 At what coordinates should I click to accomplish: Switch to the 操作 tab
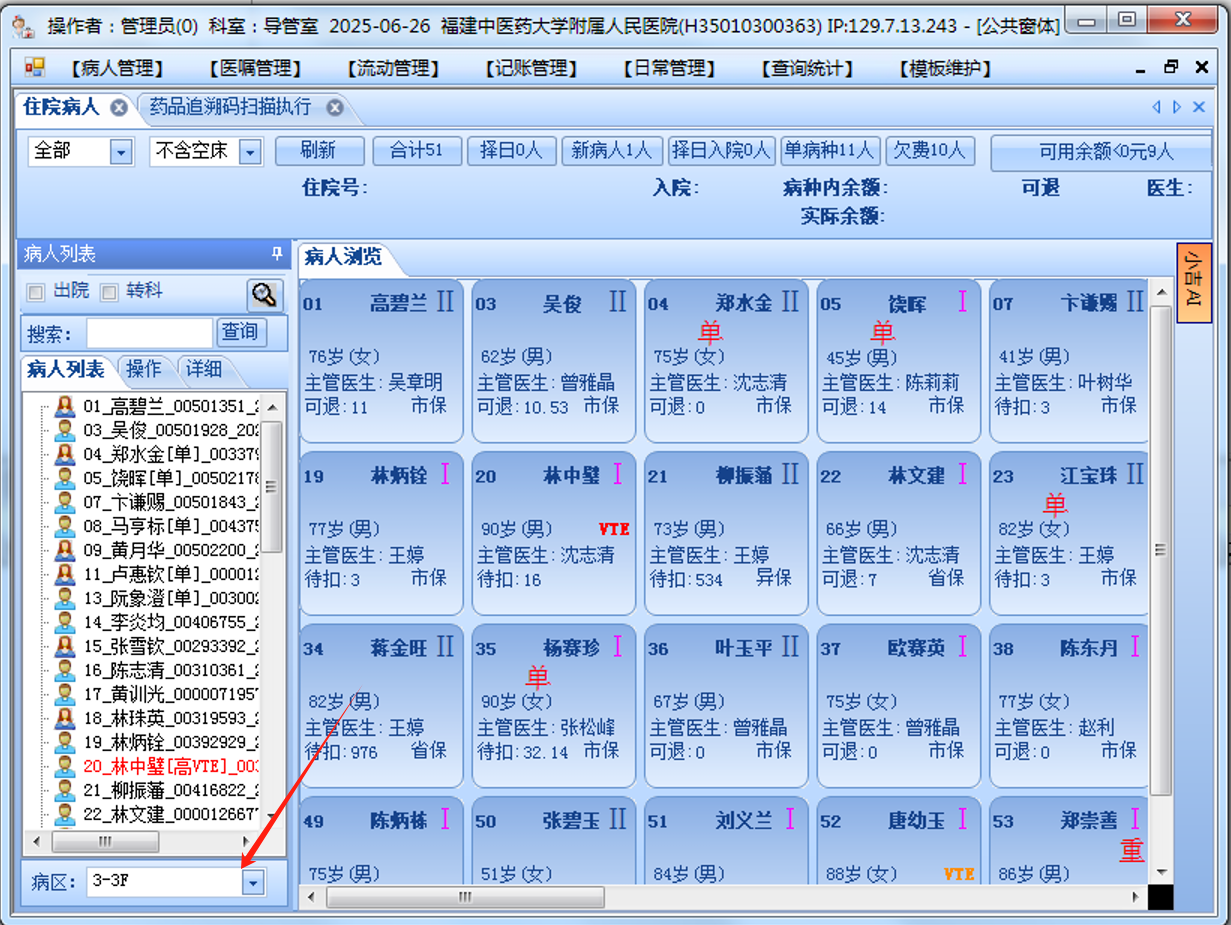tap(144, 370)
